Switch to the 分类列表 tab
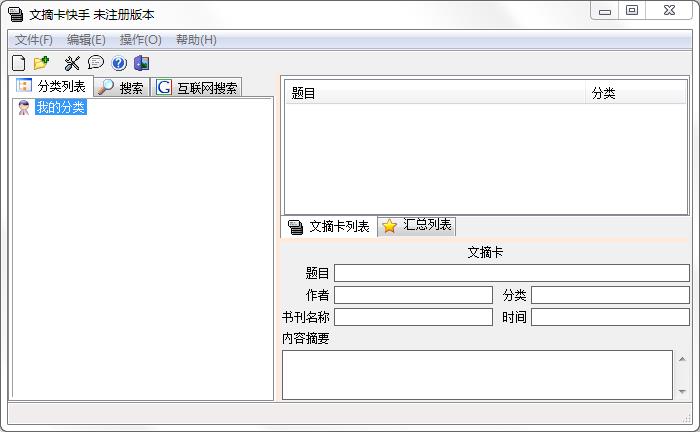This screenshot has width=700, height=432. tap(51, 86)
